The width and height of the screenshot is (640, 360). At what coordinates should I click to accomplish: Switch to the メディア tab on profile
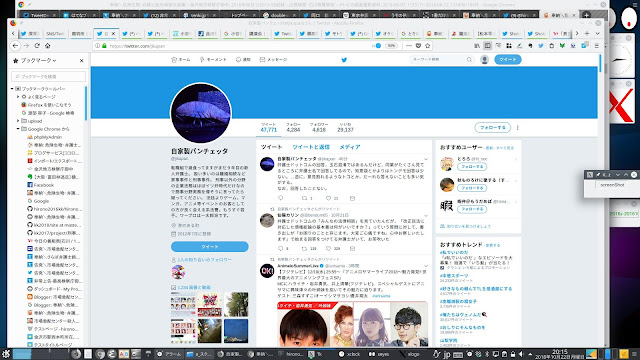(350, 147)
